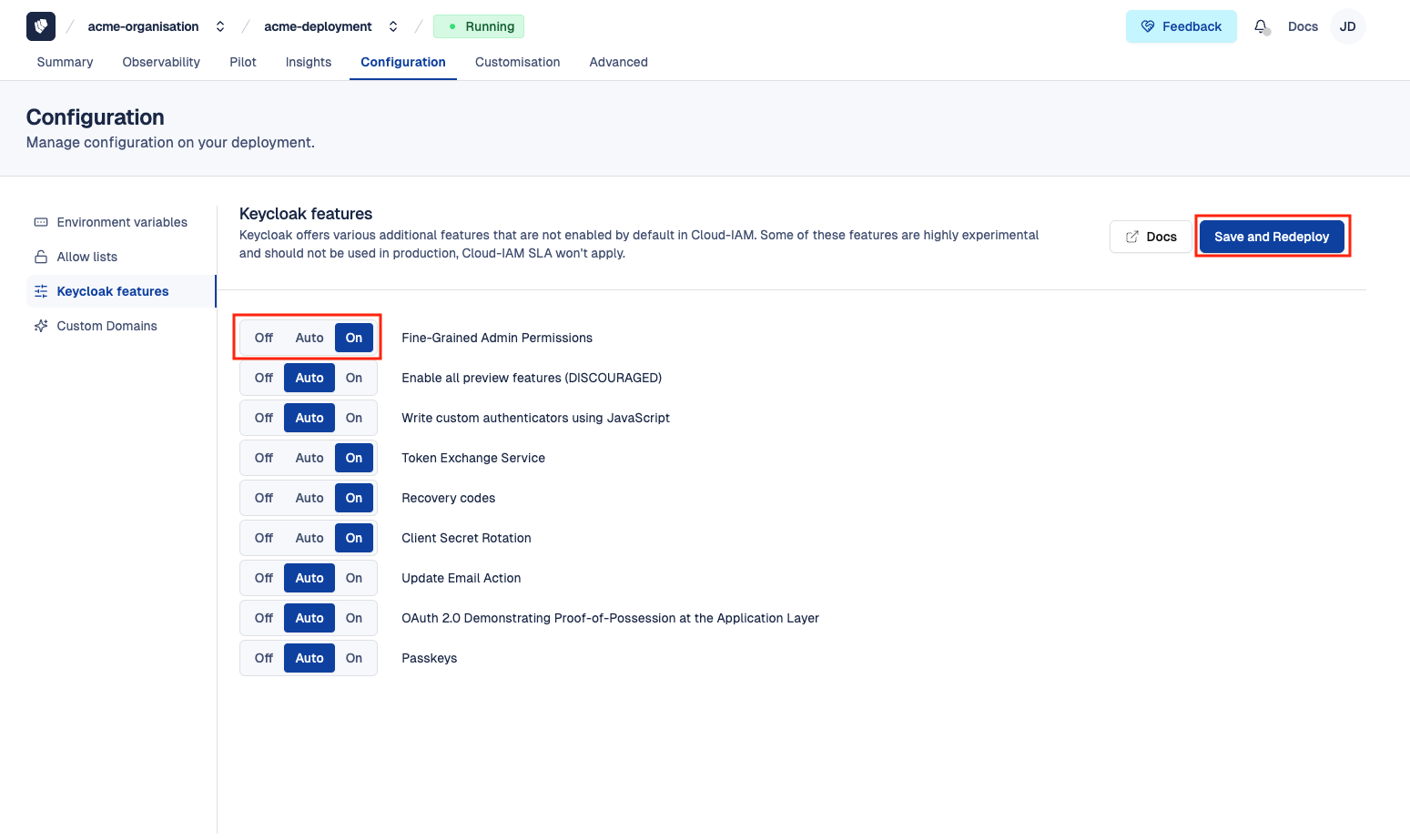The height and width of the screenshot is (840, 1410).
Task: Switch to the Observability tab
Action: pyautogui.click(x=161, y=62)
